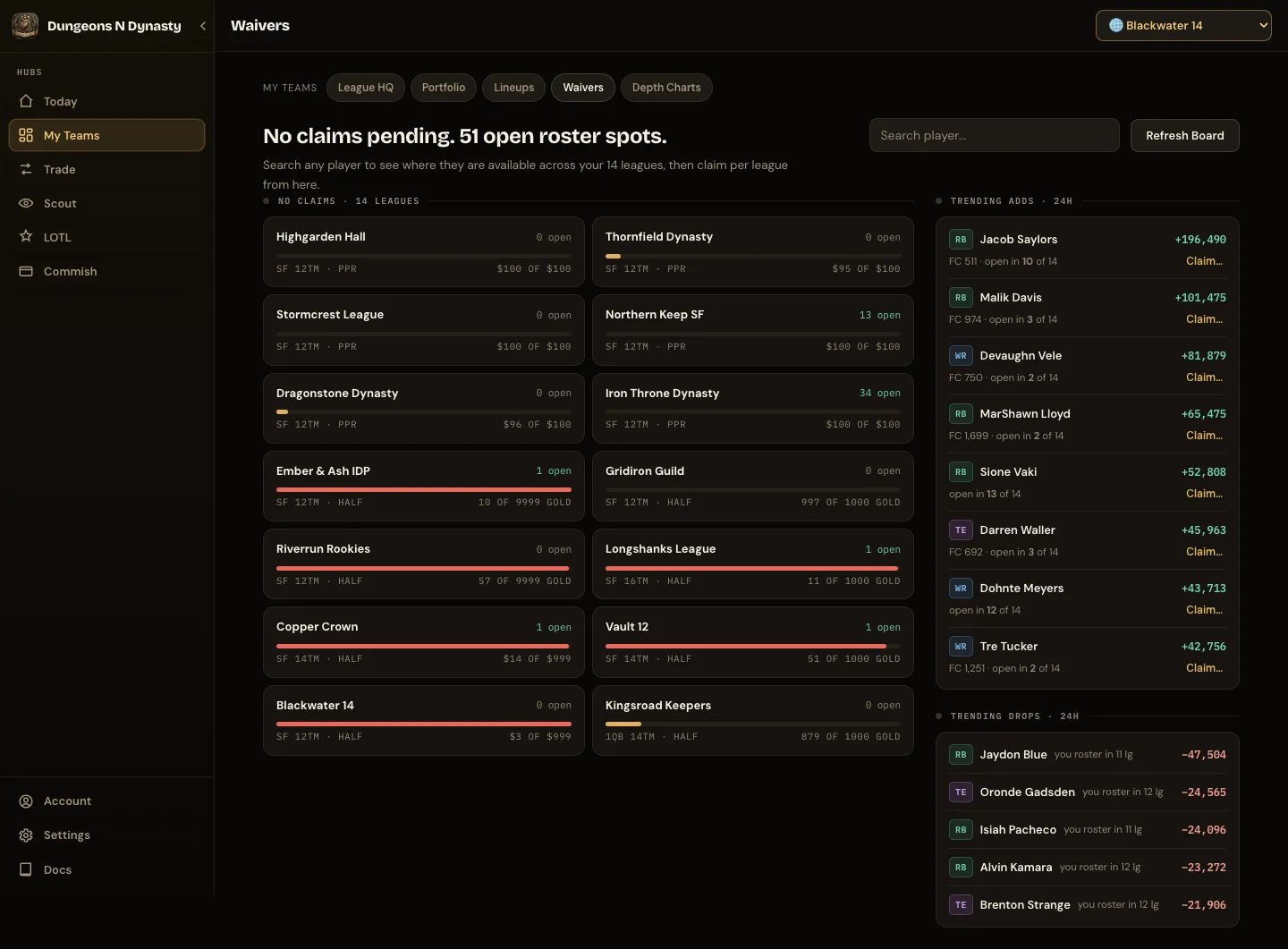
Task: Click the TE badge beside Oronde Gadsden
Action: (961, 792)
